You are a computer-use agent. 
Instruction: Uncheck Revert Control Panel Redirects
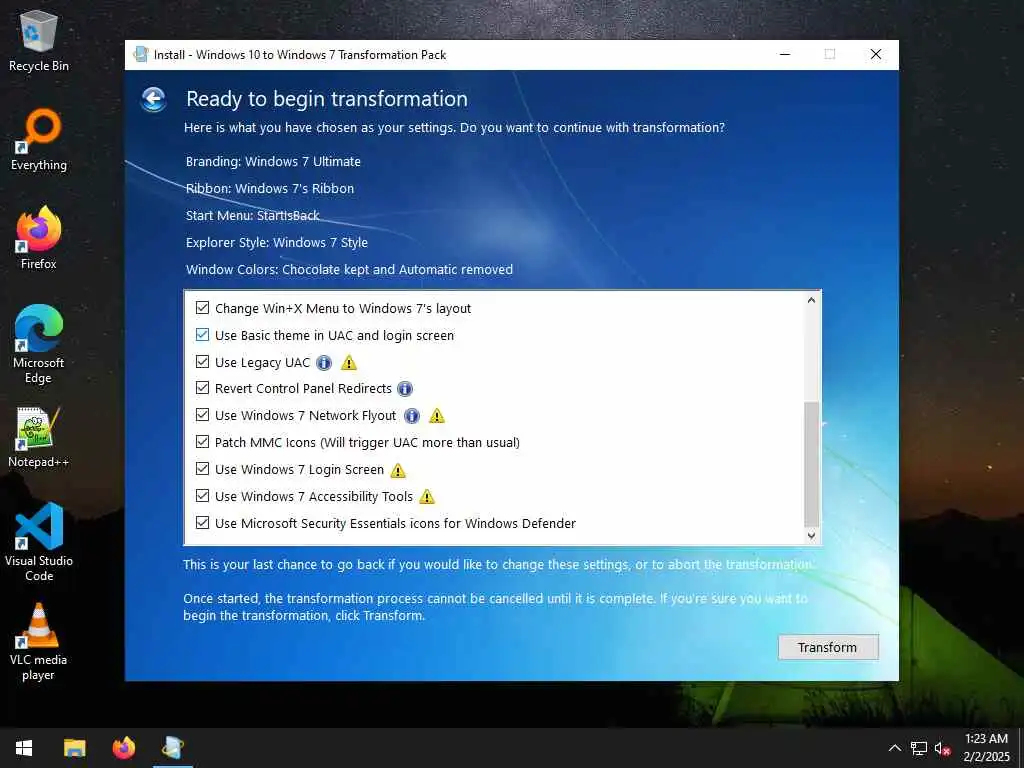pyautogui.click(x=202, y=388)
